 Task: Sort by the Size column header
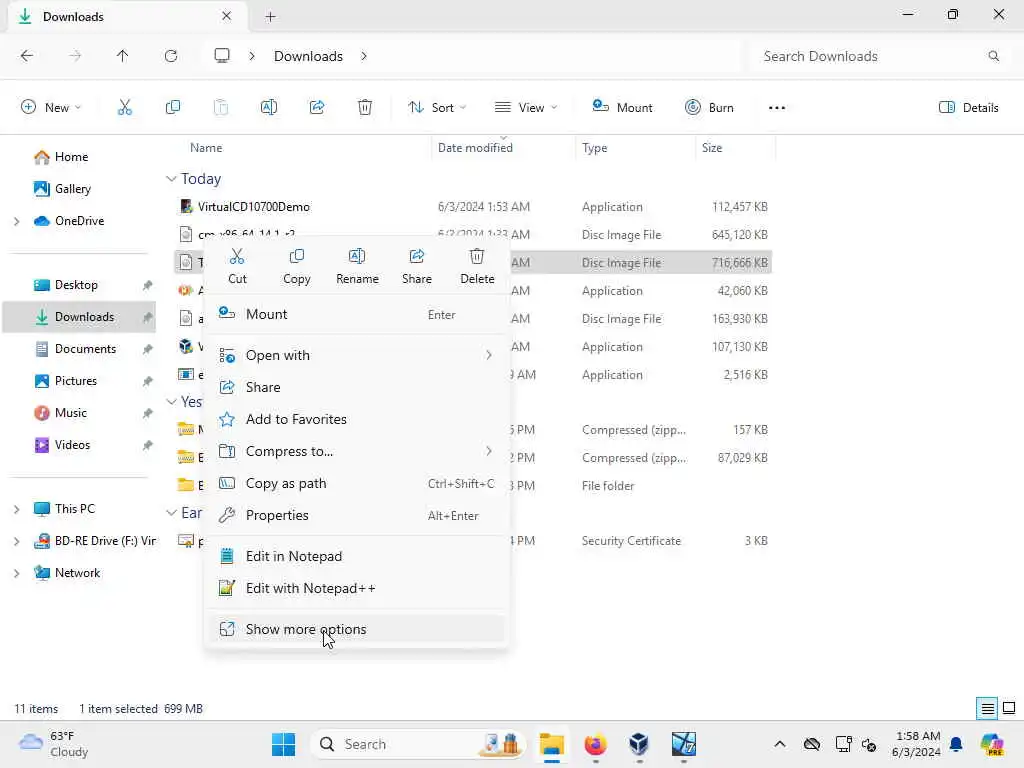click(712, 148)
